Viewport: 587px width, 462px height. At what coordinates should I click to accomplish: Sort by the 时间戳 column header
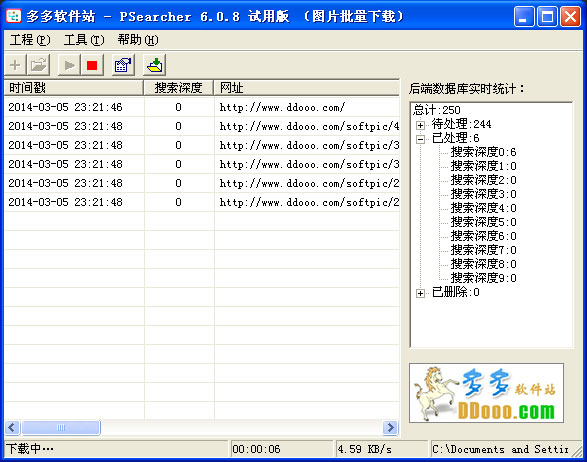point(74,88)
